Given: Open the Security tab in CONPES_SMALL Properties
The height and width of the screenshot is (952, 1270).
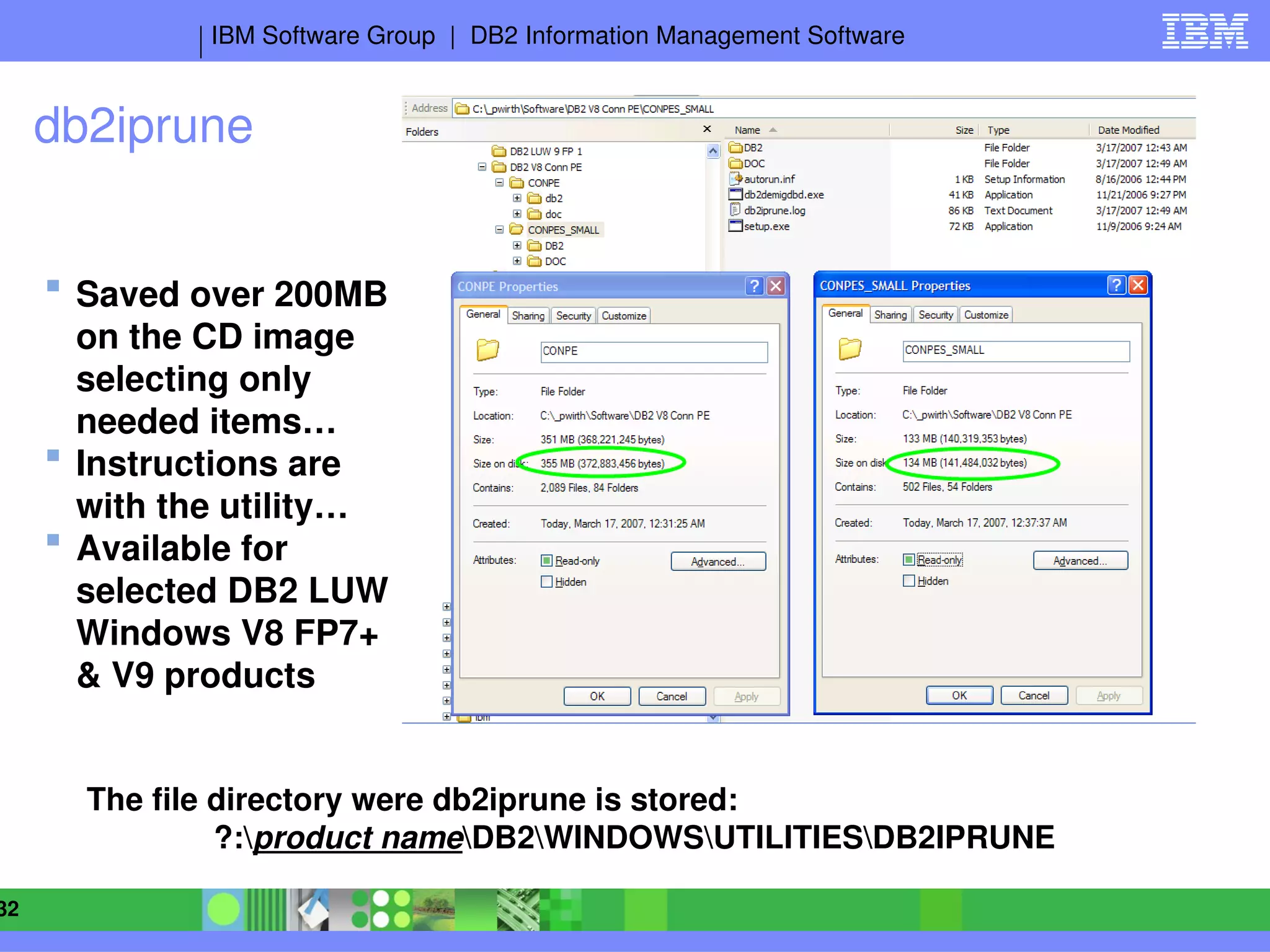Looking at the screenshot, I should pyautogui.click(x=936, y=315).
